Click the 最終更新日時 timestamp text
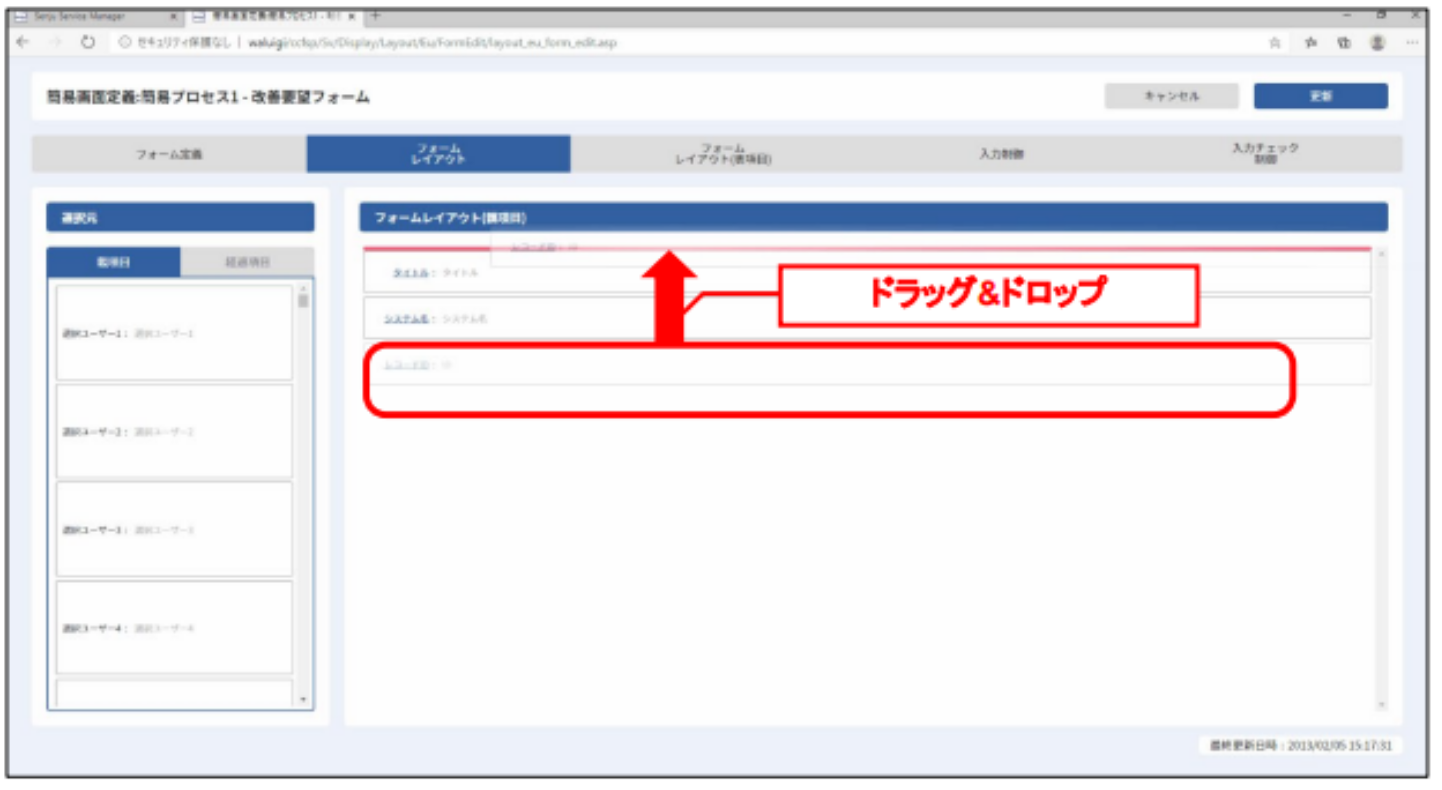Image resolution: width=1442 pixels, height=790 pixels. pos(1301,746)
